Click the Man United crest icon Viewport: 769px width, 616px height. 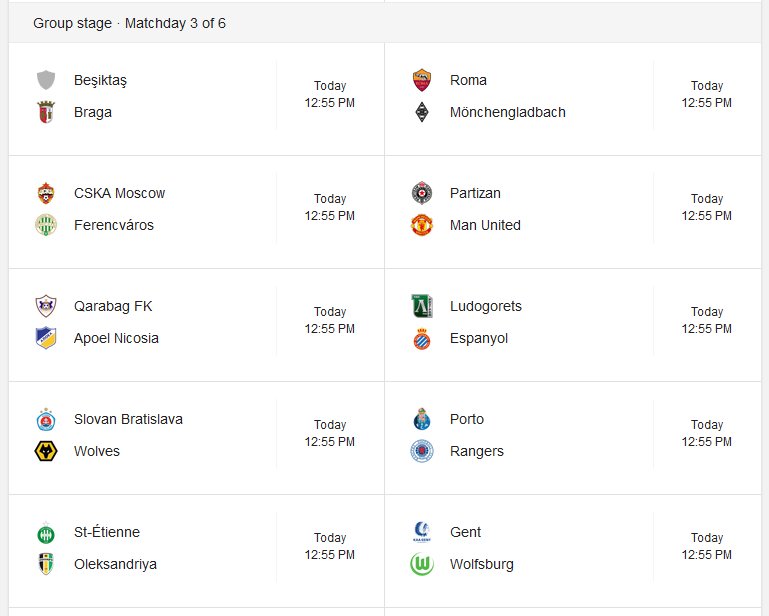pos(422,225)
